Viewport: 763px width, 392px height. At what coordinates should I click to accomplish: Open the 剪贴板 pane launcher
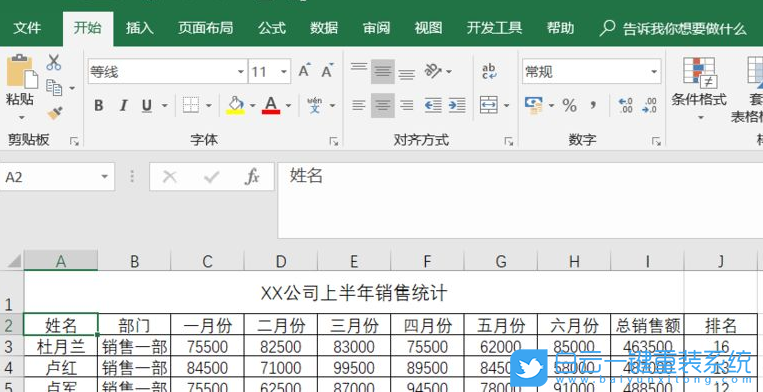74,142
